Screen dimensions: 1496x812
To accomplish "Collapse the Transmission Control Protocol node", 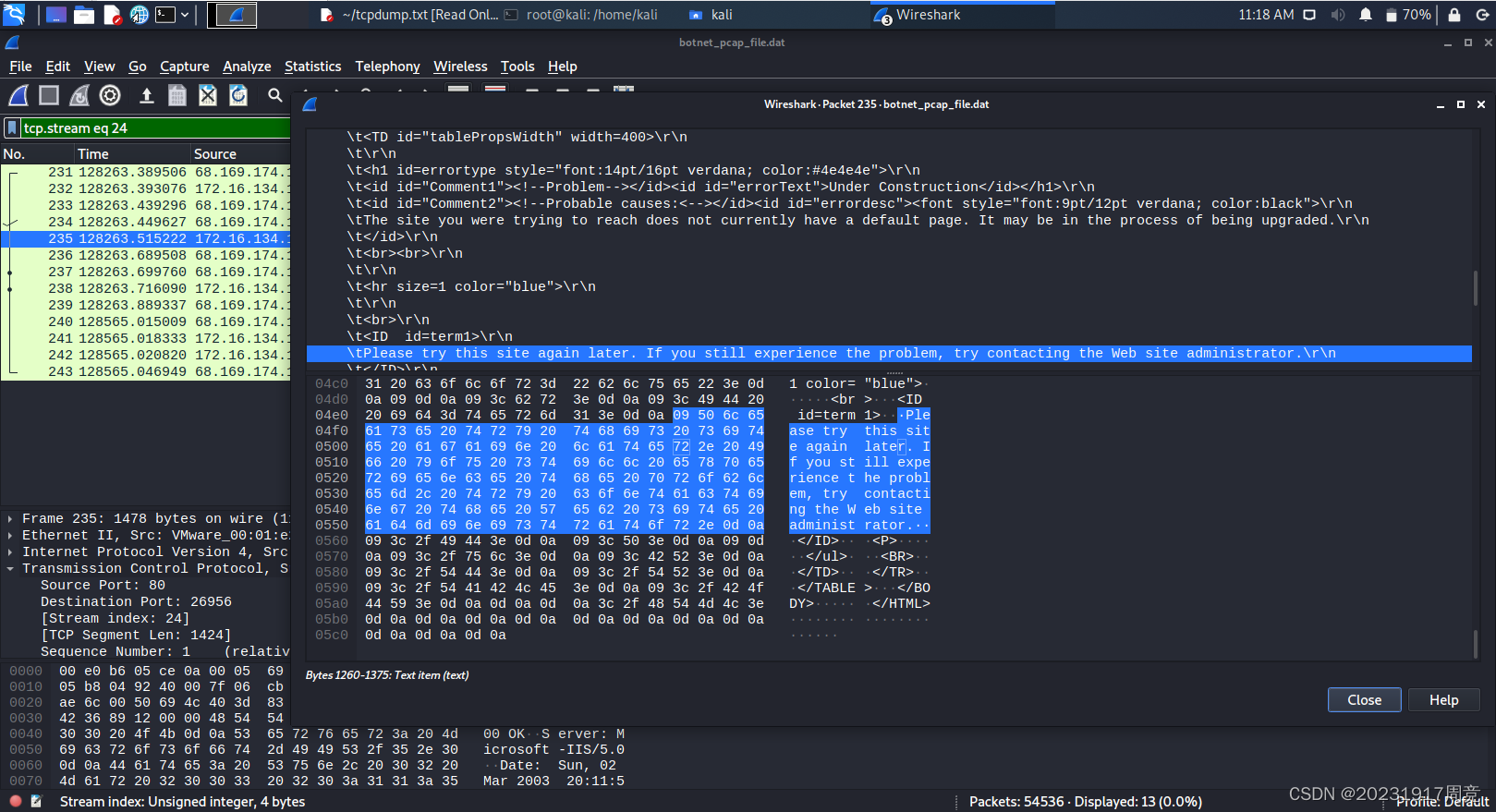I will (10, 569).
